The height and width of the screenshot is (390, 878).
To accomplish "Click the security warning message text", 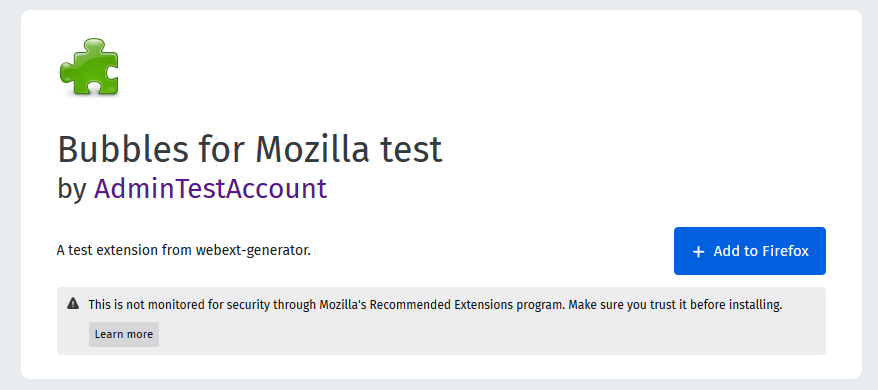I will tap(435, 305).
